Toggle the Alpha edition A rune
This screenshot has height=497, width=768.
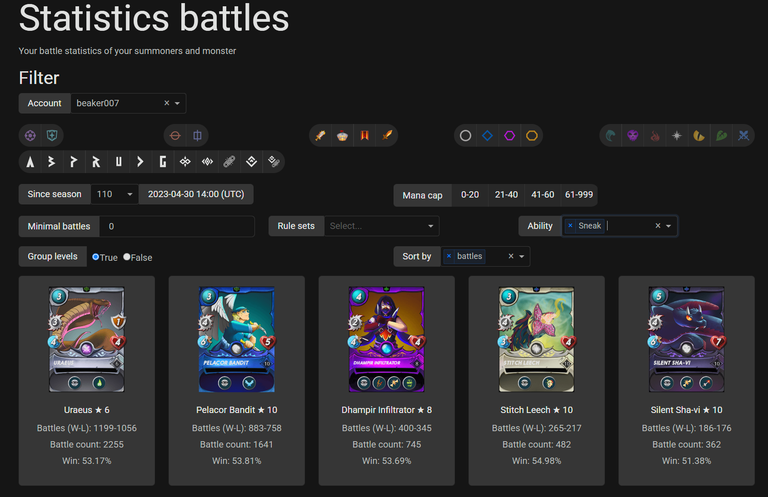(x=30, y=162)
